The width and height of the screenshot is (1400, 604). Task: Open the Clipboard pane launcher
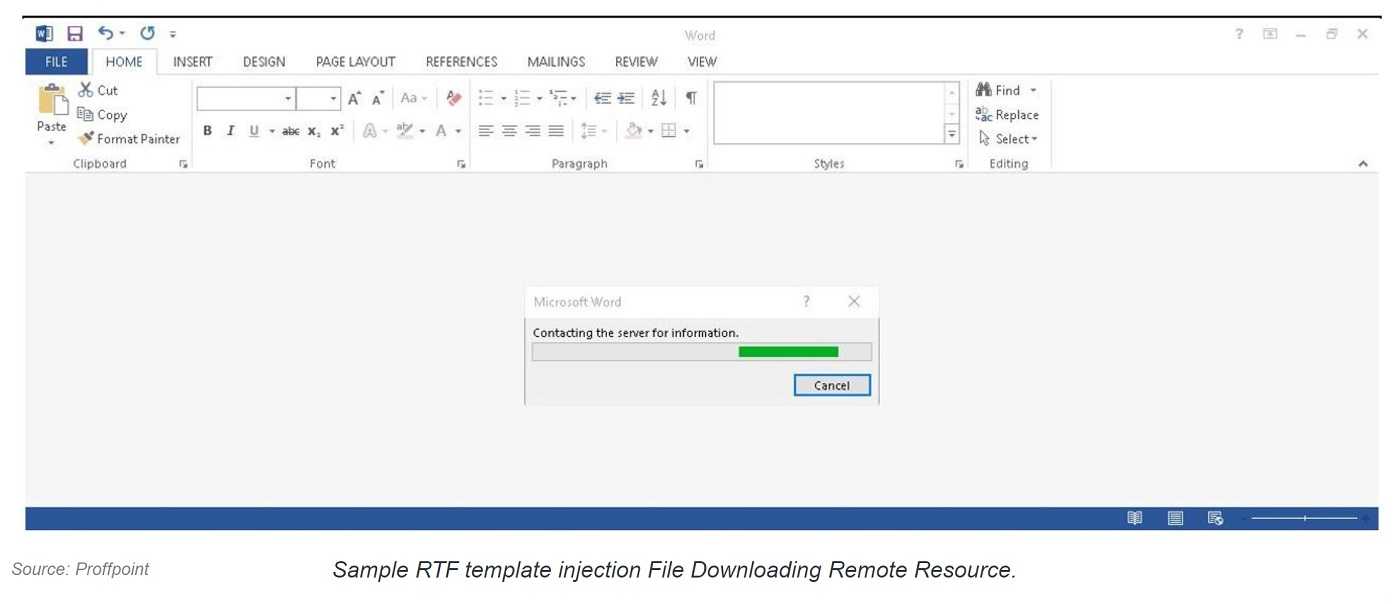pos(183,164)
